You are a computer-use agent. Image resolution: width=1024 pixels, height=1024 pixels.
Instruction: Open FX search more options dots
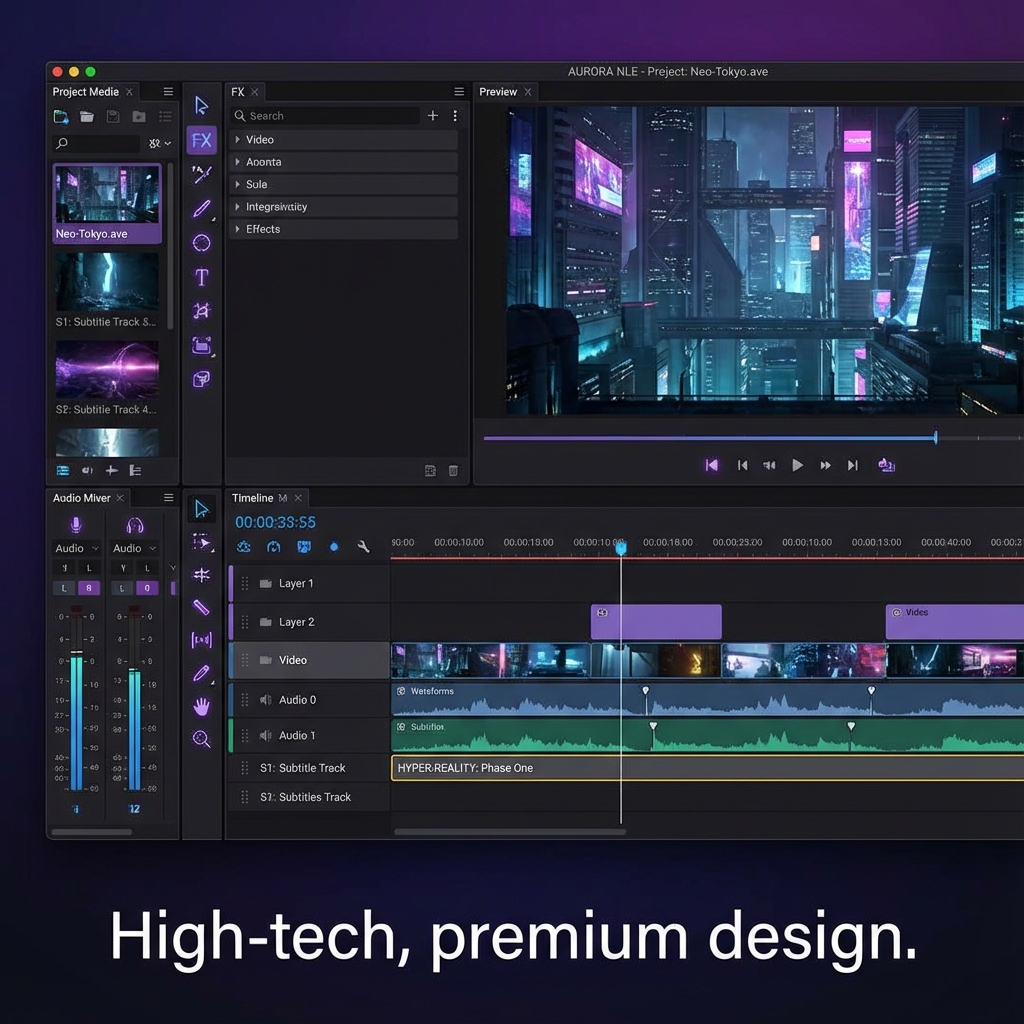455,116
